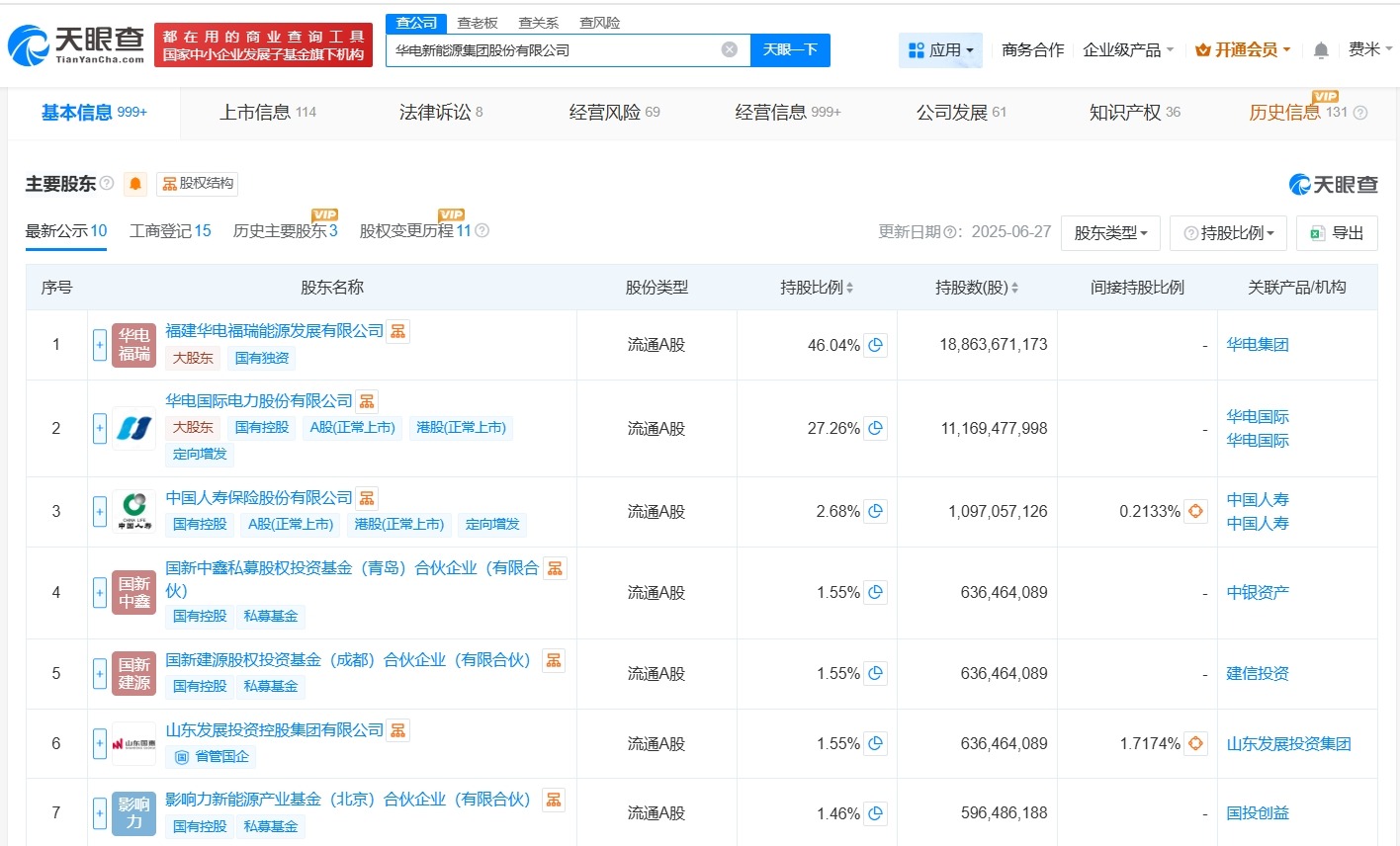Viewport: 1400px width, 846px height.
Task: Click the 天眼一下 search button
Action: (790, 49)
